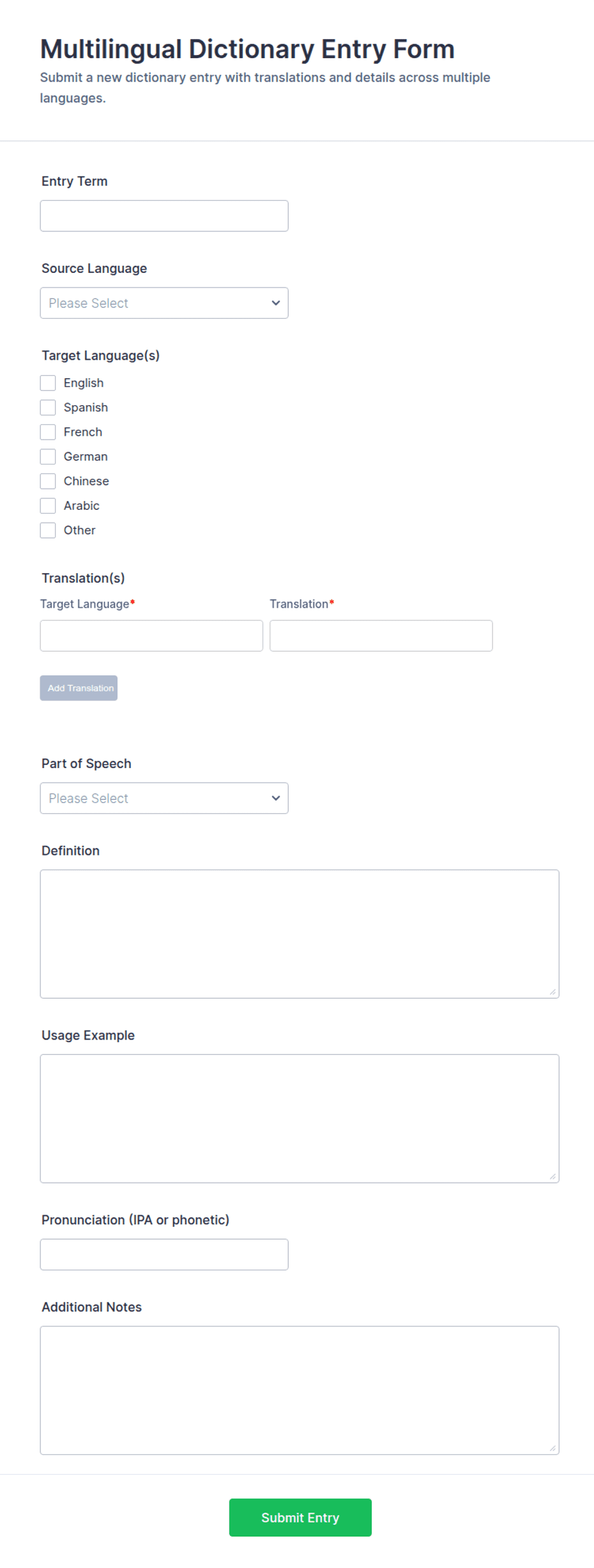Tick the Spanish checkbox
This screenshot has width=594, height=1568.
click(x=48, y=408)
